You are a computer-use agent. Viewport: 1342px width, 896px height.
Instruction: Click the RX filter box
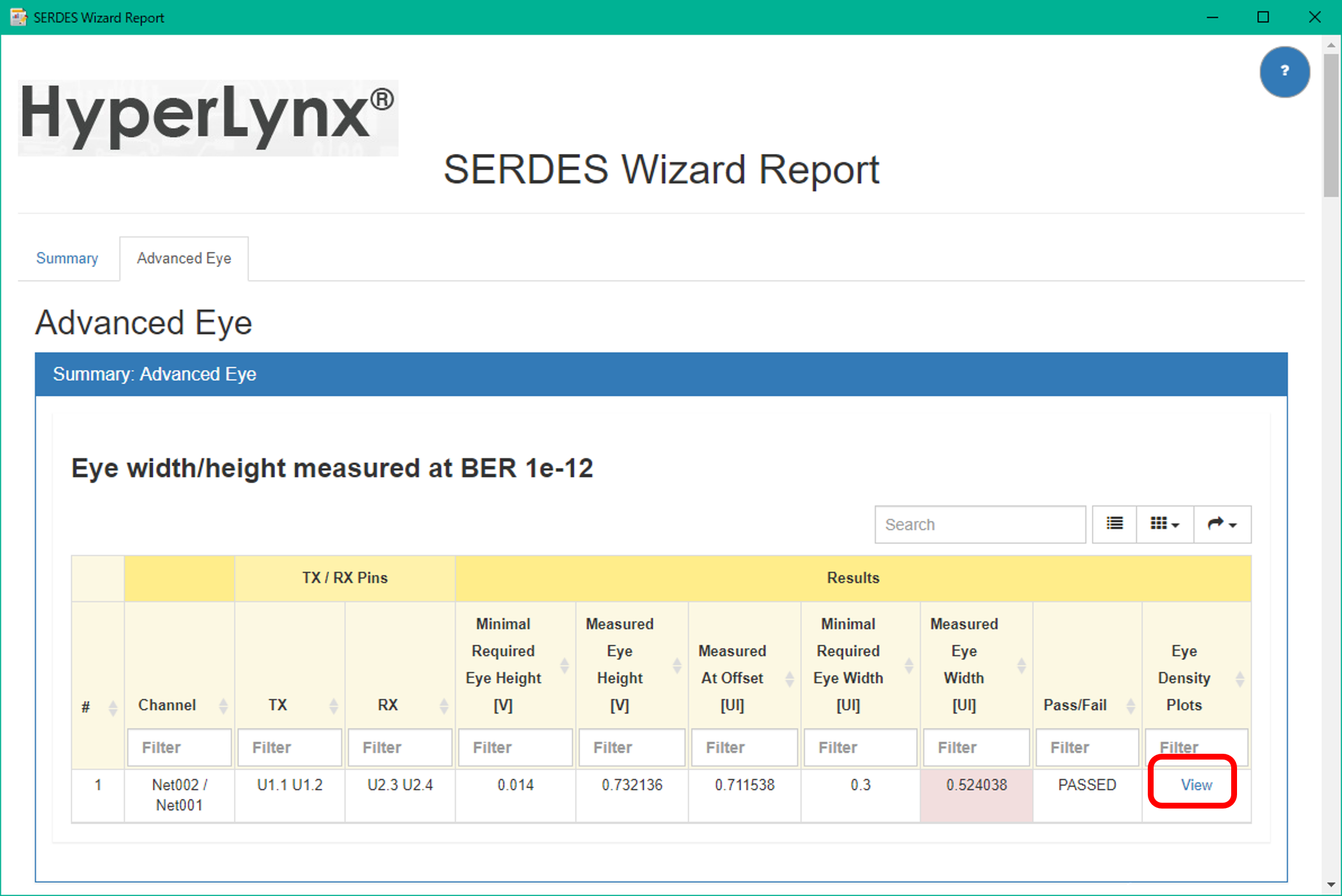tap(400, 747)
